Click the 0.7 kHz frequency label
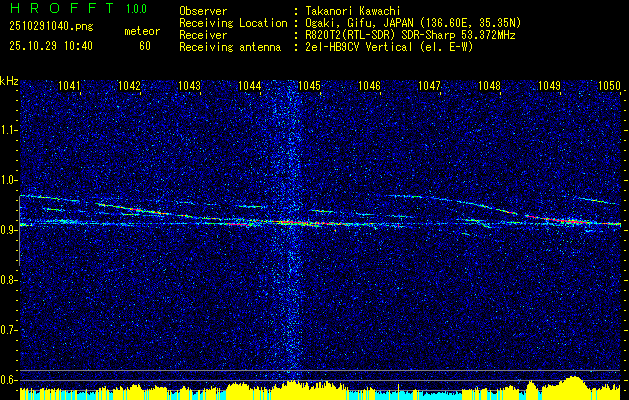 pyautogui.click(x=8, y=330)
